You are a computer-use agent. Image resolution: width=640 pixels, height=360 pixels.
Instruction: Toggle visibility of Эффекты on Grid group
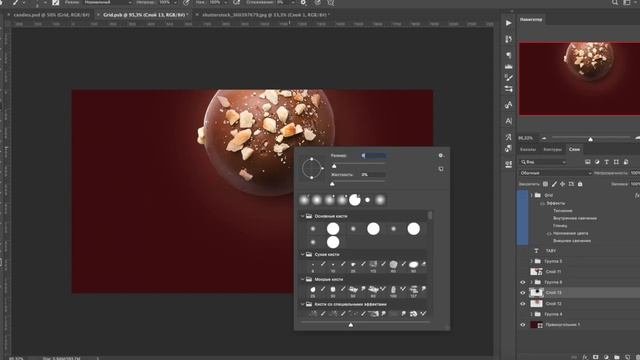[x=542, y=203]
